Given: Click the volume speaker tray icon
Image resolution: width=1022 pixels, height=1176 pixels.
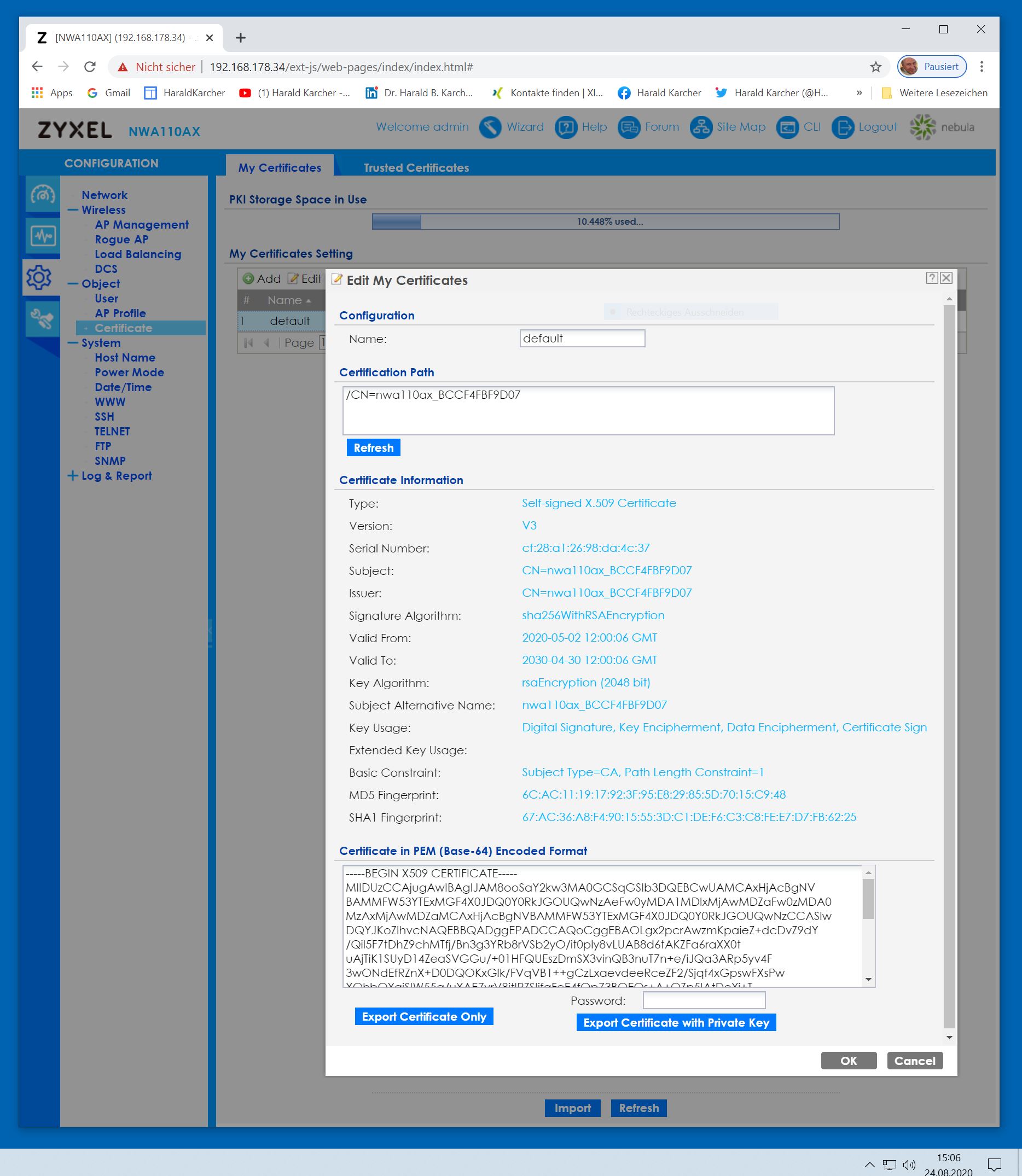Looking at the screenshot, I should pos(909,1164).
